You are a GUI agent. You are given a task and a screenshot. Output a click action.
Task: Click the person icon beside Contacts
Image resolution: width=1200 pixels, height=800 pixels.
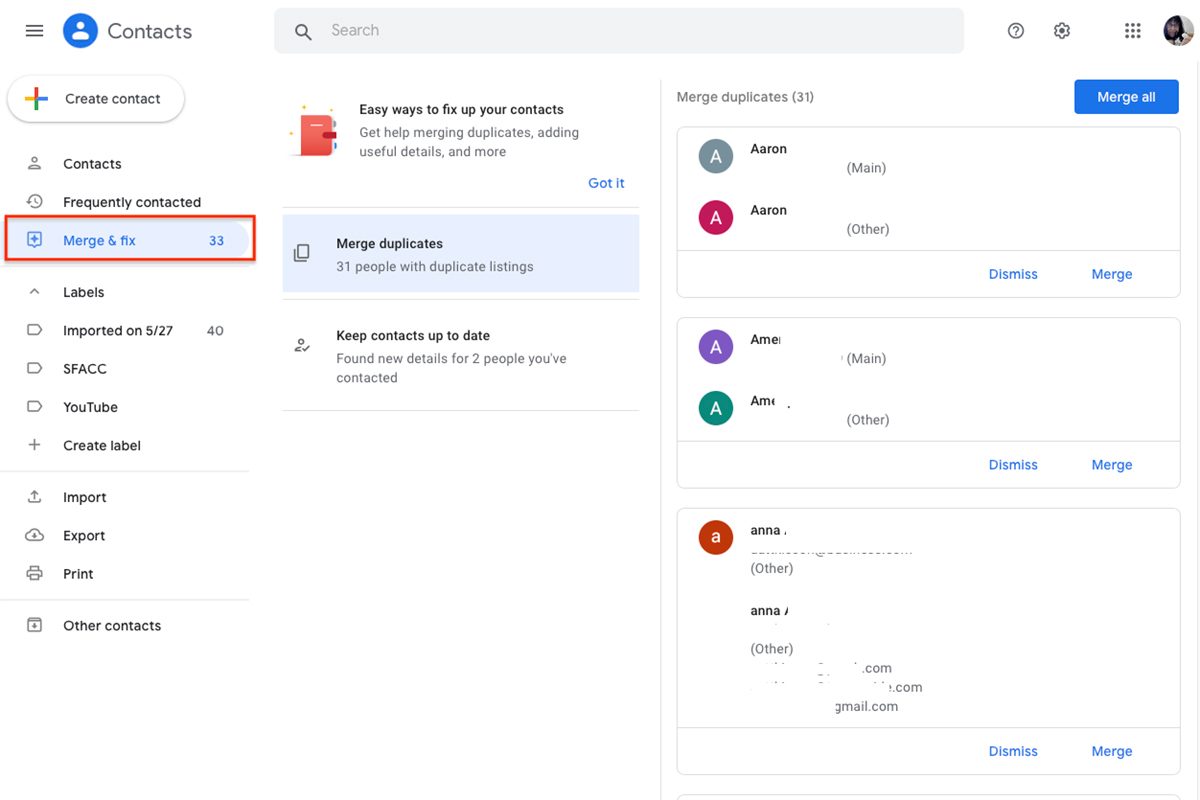tap(34, 163)
